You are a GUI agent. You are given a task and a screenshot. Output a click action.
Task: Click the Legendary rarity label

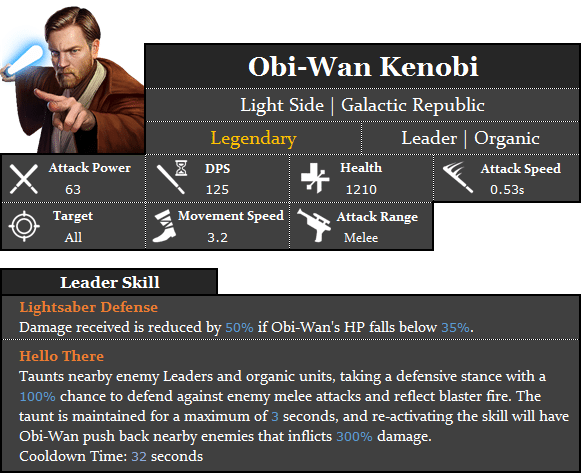[x=253, y=139]
